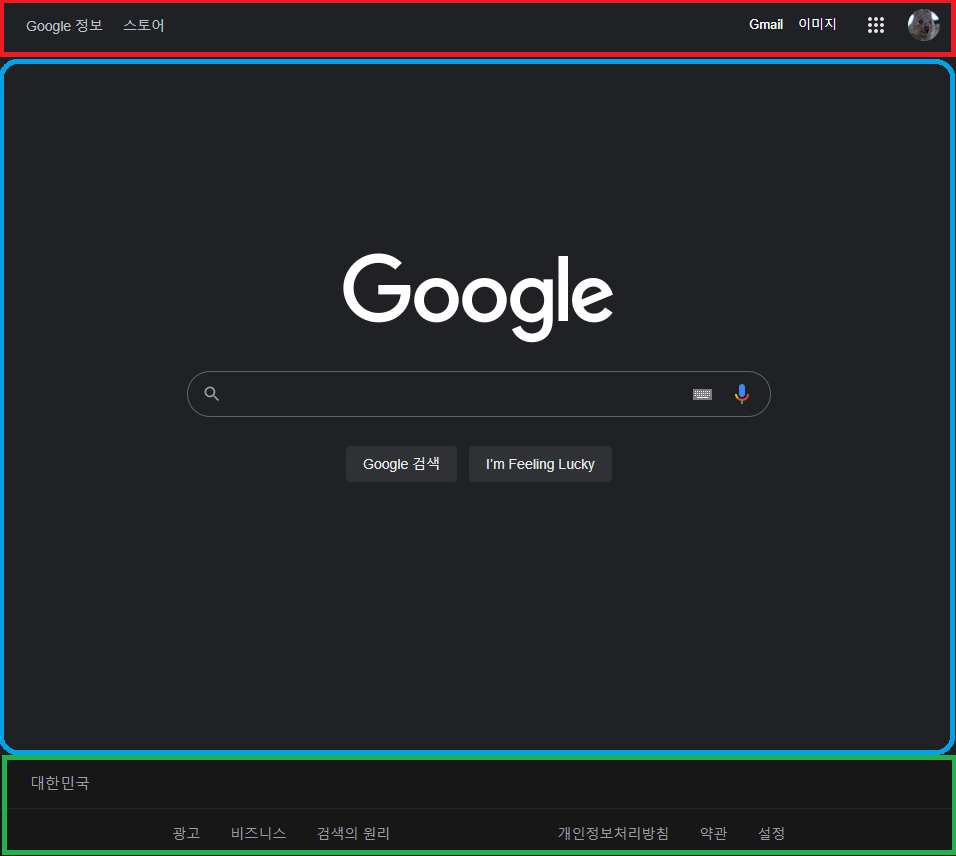The image size is (956, 856).
Task: Click the magnifier icon in search box
Action: 212,394
